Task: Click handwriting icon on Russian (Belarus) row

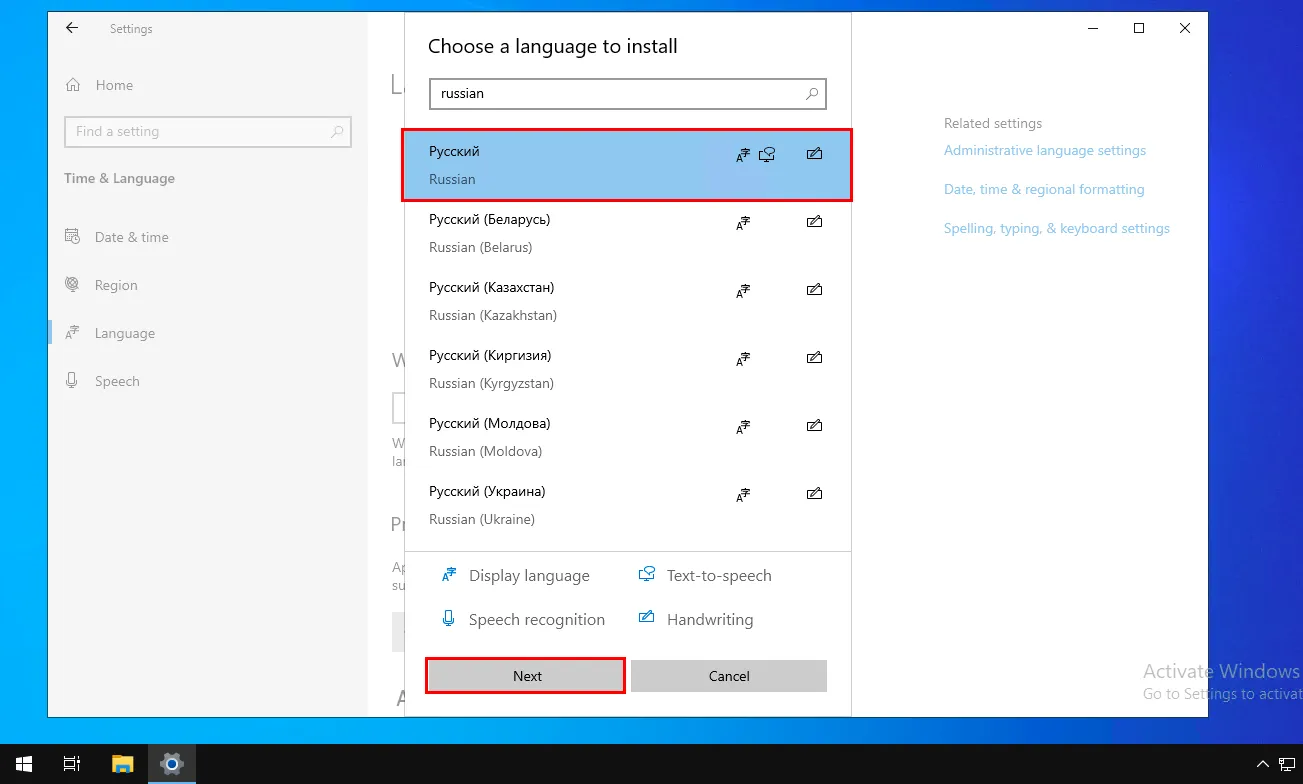Action: point(814,222)
